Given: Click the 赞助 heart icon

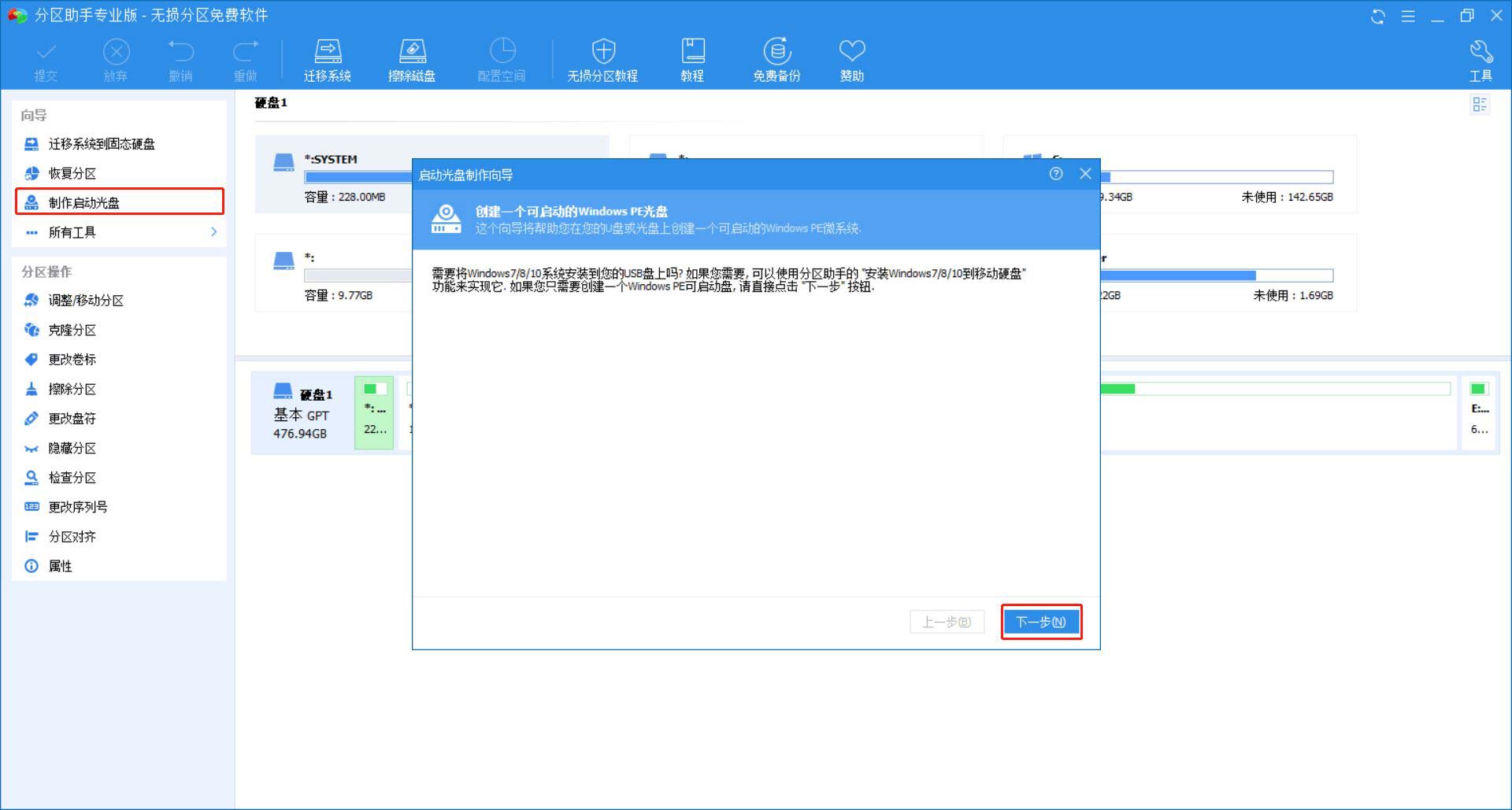Looking at the screenshot, I should point(852,59).
